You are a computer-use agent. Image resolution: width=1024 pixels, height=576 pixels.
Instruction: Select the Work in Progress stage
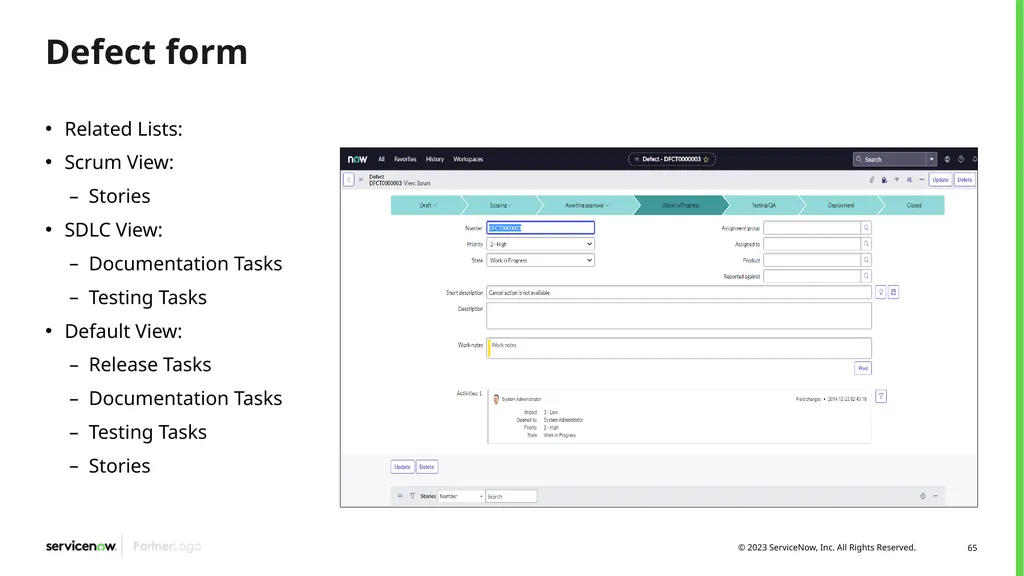coord(680,205)
